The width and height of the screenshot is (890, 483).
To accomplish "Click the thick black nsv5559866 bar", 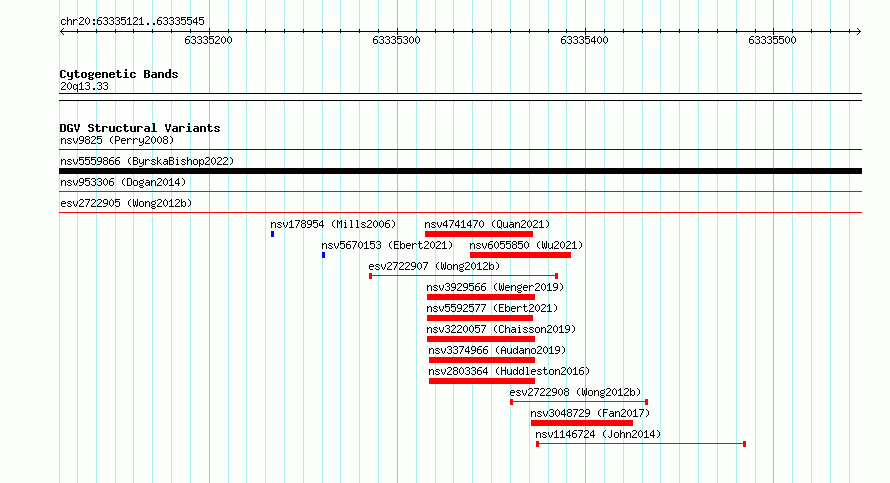I will point(460,171).
